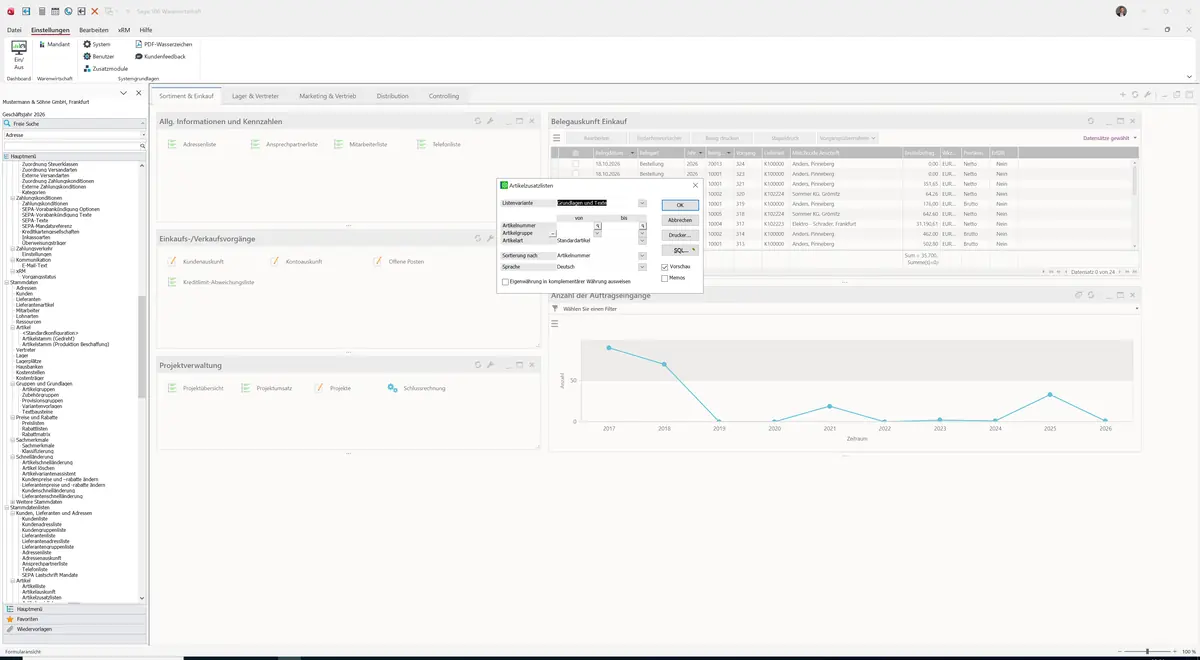Confirm the dialog with OK
The image size is (1200, 660).
pyautogui.click(x=680, y=205)
